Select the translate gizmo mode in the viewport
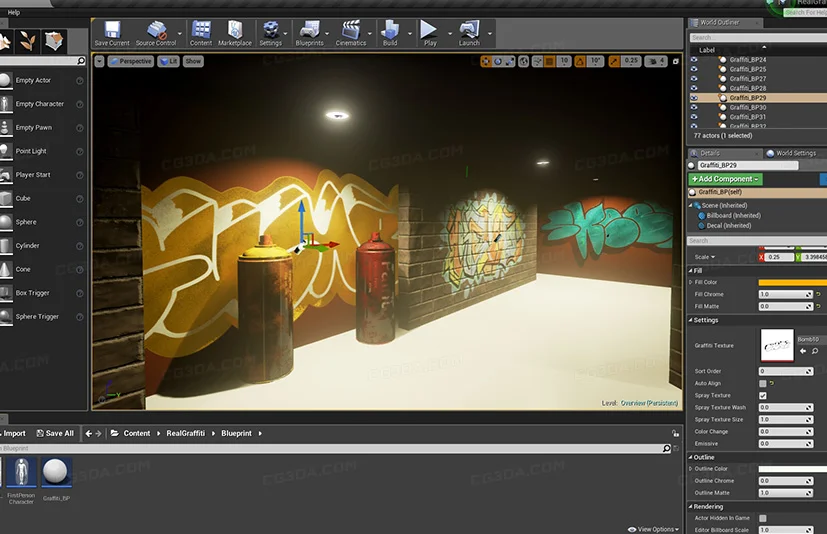The image size is (827, 534). pyautogui.click(x=486, y=62)
